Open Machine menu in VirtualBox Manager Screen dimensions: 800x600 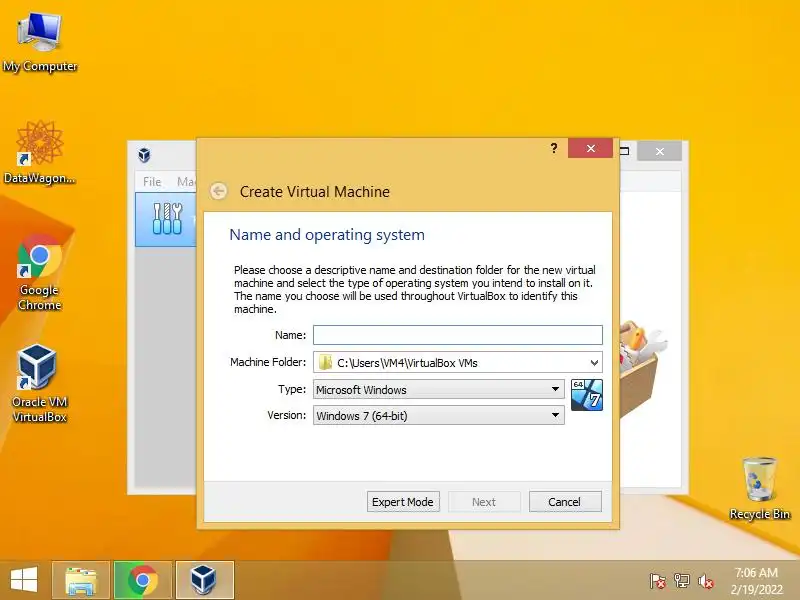[x=186, y=182]
